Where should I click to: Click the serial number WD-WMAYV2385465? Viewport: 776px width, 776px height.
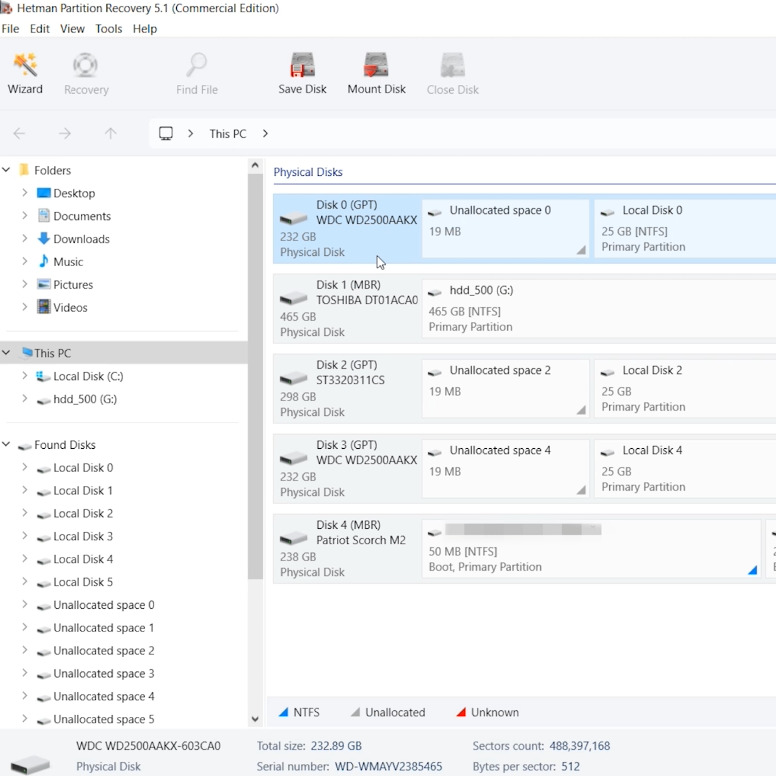388,767
